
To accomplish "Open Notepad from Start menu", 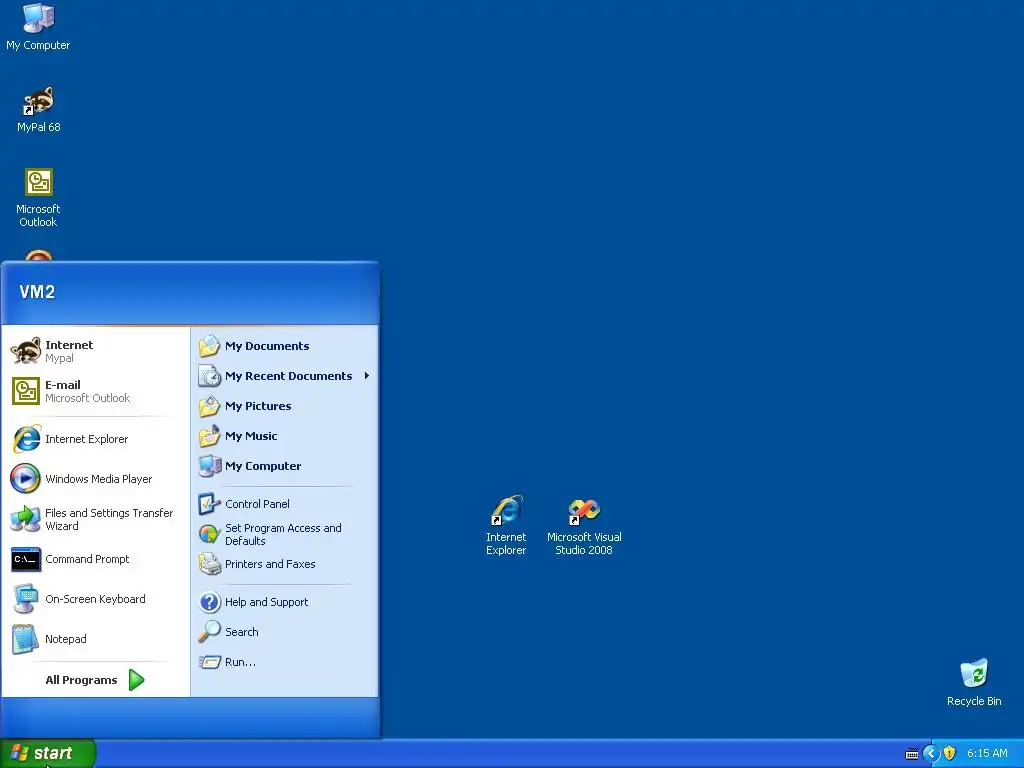I will click(95, 639).
